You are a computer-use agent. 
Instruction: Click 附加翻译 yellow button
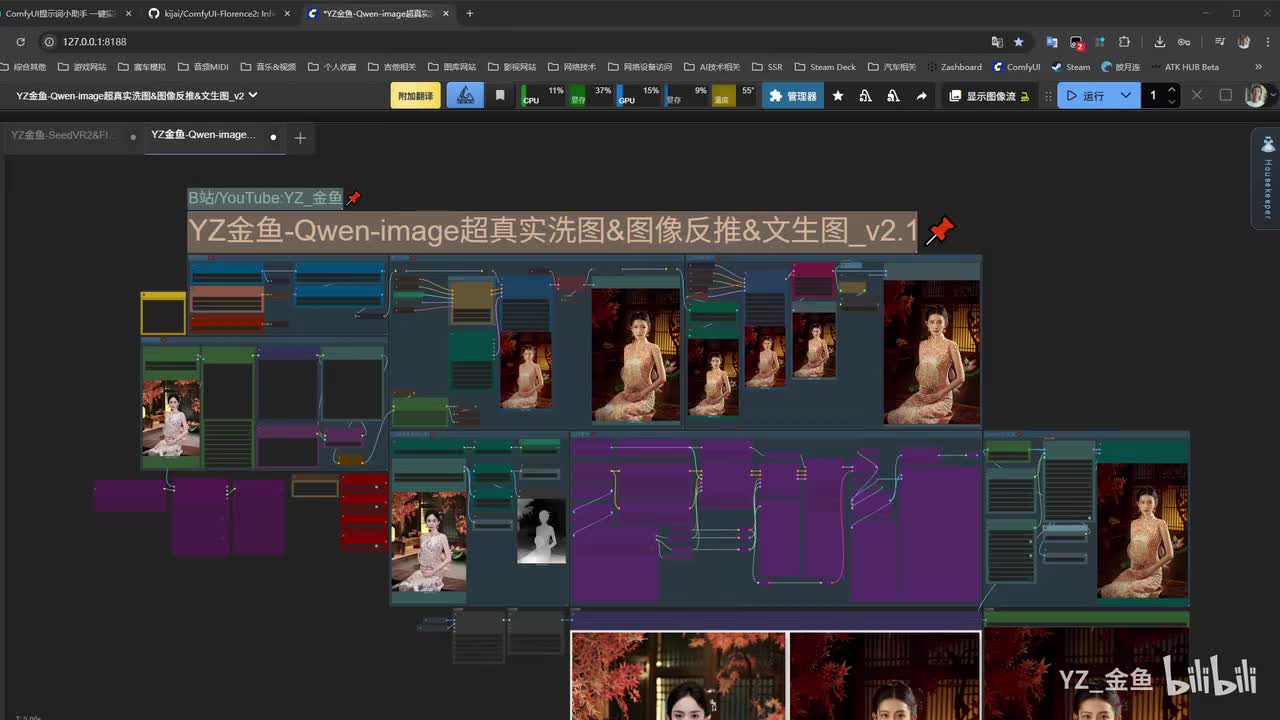[415, 95]
